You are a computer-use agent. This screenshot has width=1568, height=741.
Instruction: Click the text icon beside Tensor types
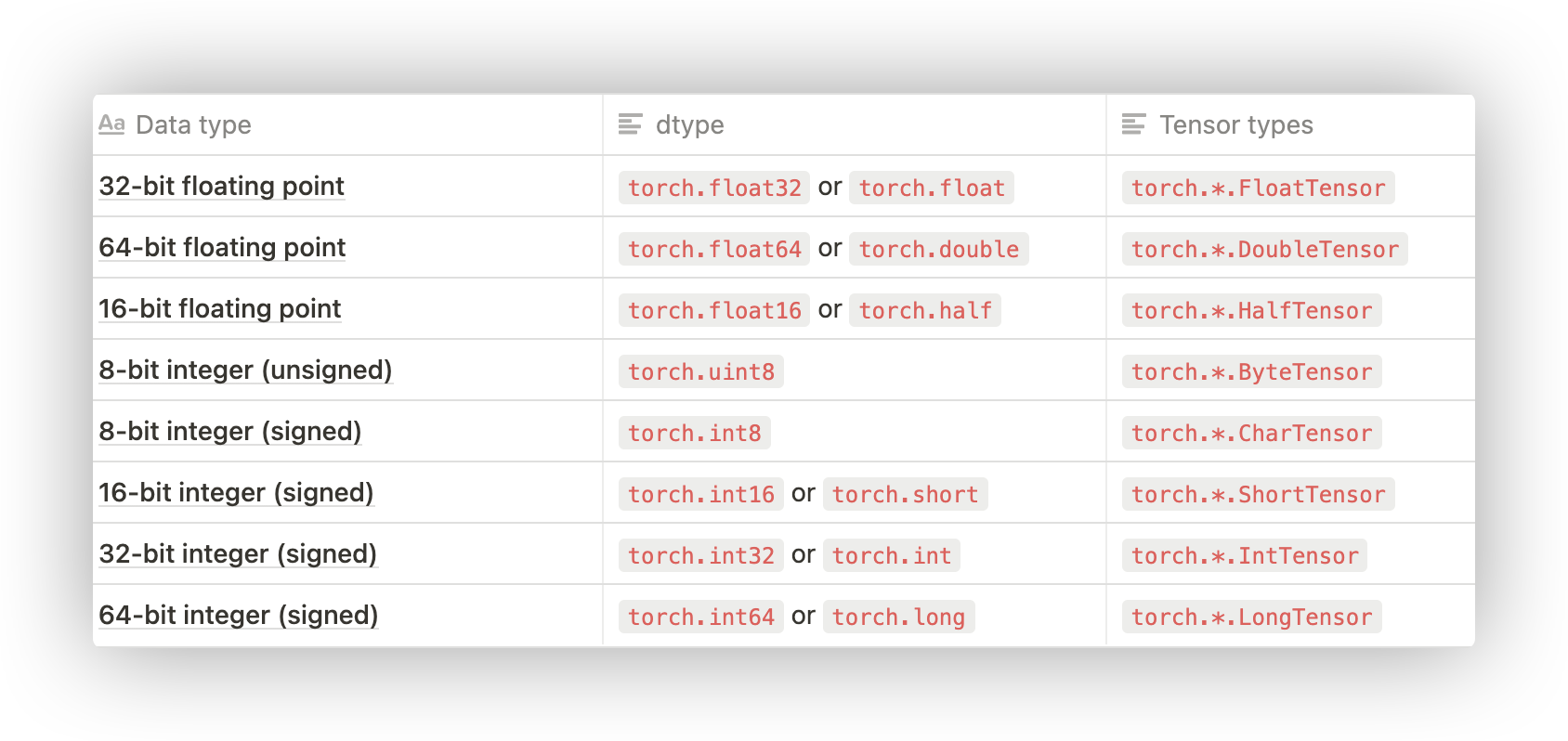coord(1134,124)
